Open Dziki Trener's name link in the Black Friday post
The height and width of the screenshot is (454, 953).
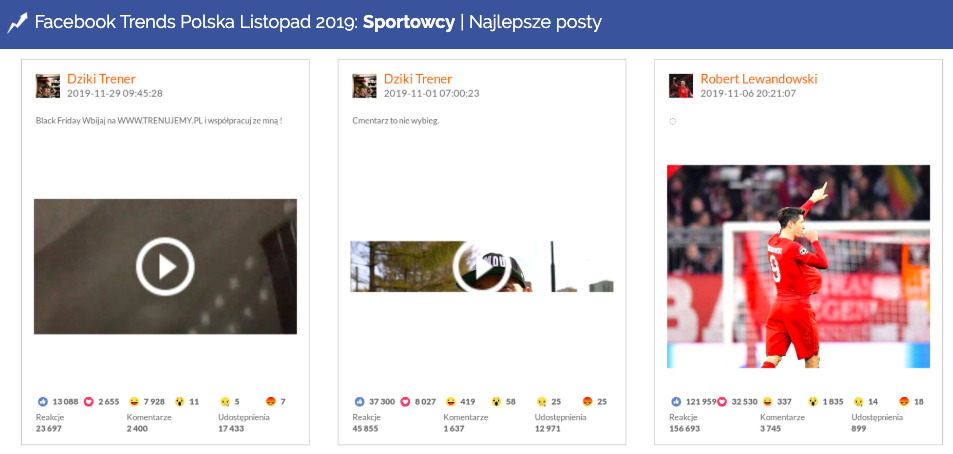[x=101, y=79]
